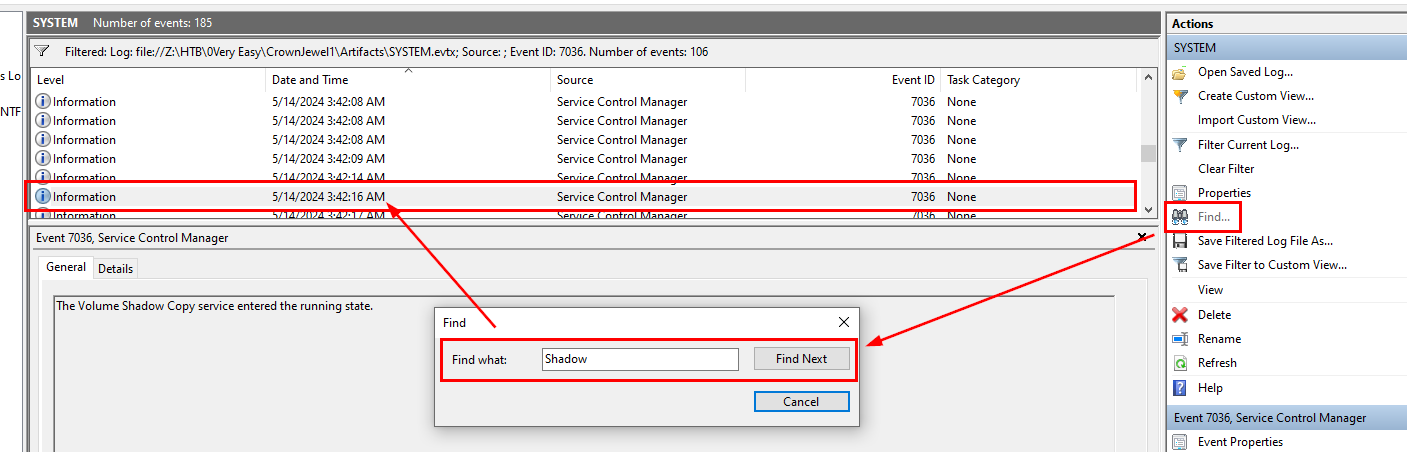Click the blue Help question mark icon
The width and height of the screenshot is (1407, 452).
click(1180, 388)
